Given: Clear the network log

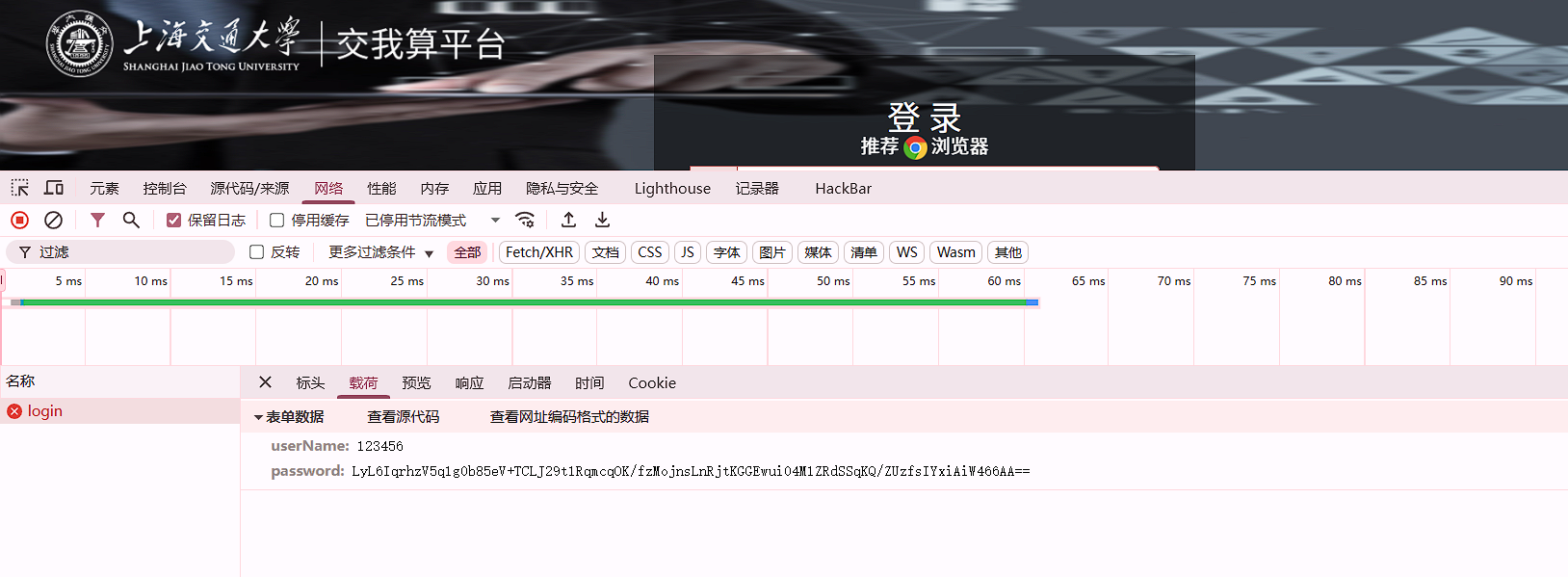Looking at the screenshot, I should point(54,221).
